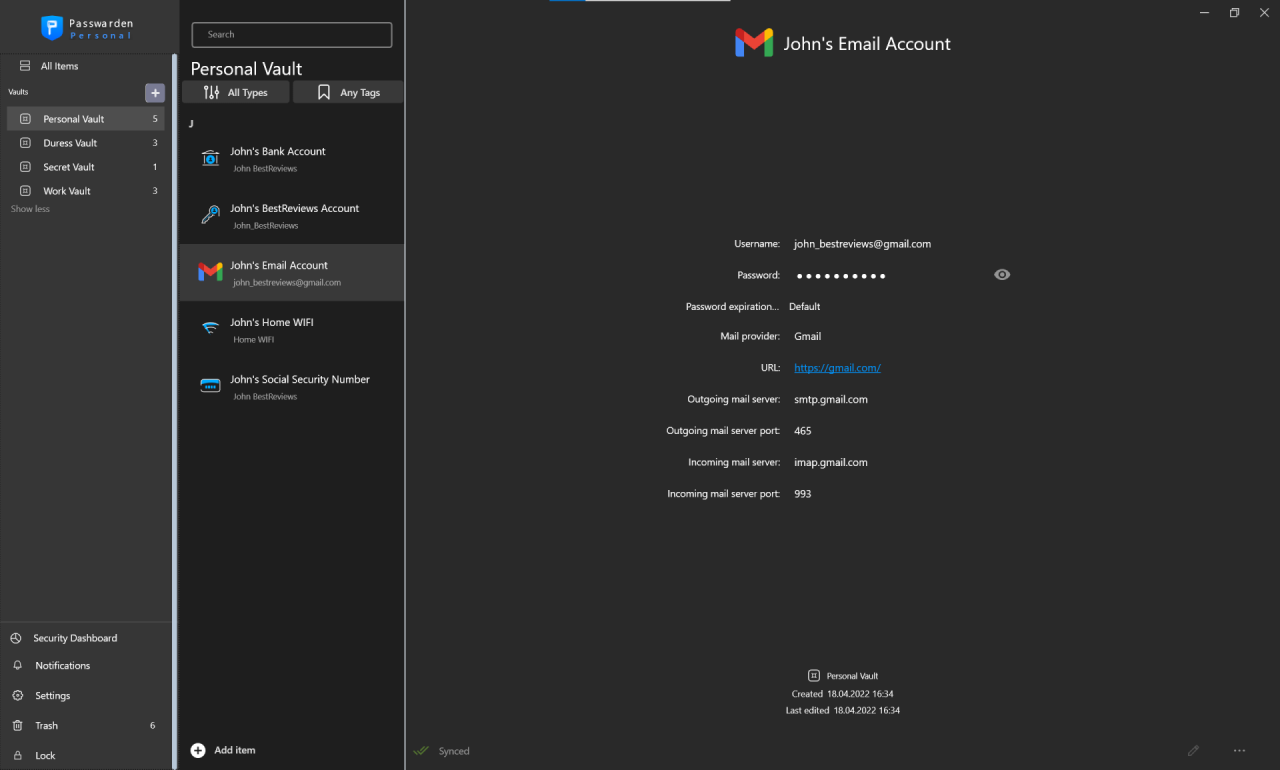Screen dimensions: 1280x770
Task: Open the more options ellipsis menu
Action: point(1239,750)
